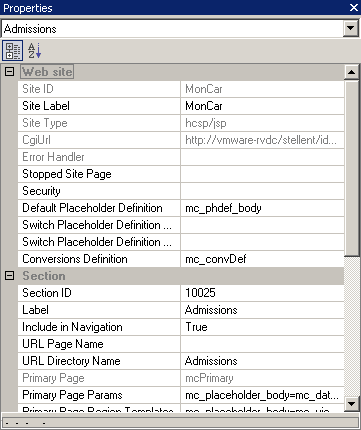This screenshot has width=361, height=430.
Task: Close the Properties panel
Action: [x=354, y=8]
